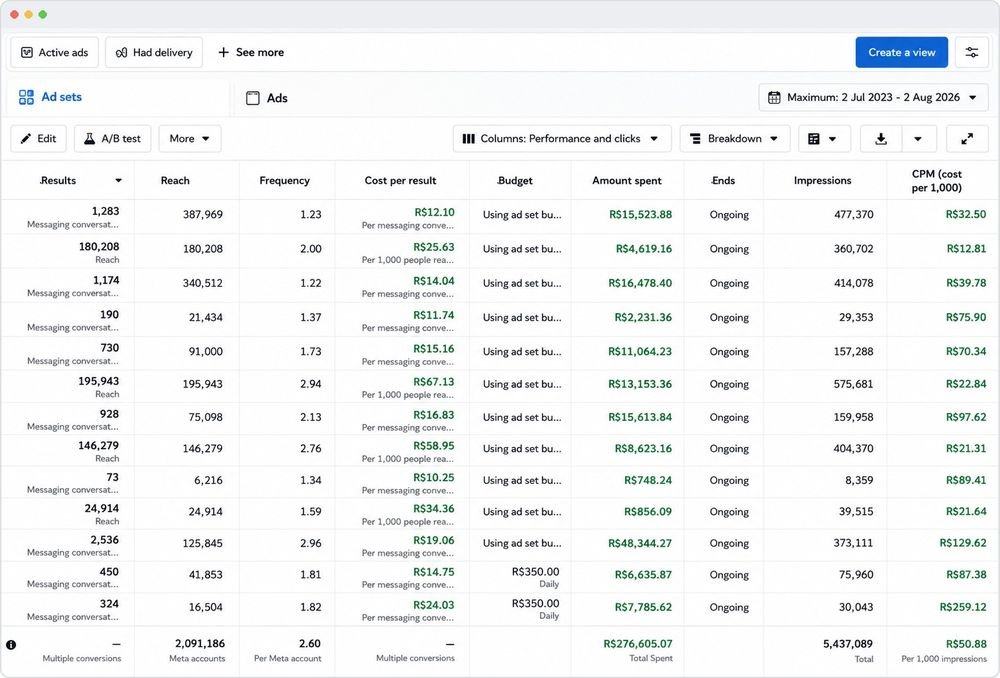This screenshot has width=1000, height=678.
Task: Click the 1,283 results cell
Action: pos(105,211)
